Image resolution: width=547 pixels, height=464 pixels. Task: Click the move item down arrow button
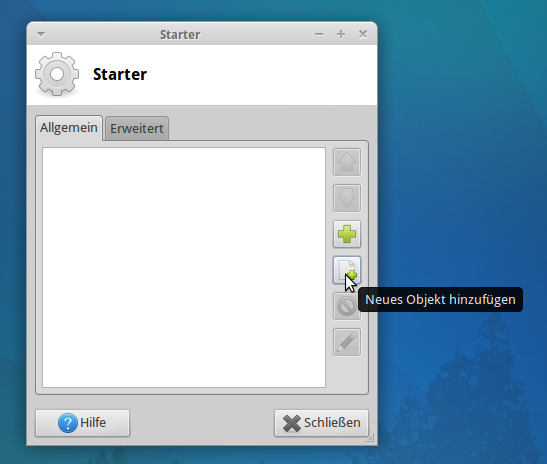click(x=347, y=198)
